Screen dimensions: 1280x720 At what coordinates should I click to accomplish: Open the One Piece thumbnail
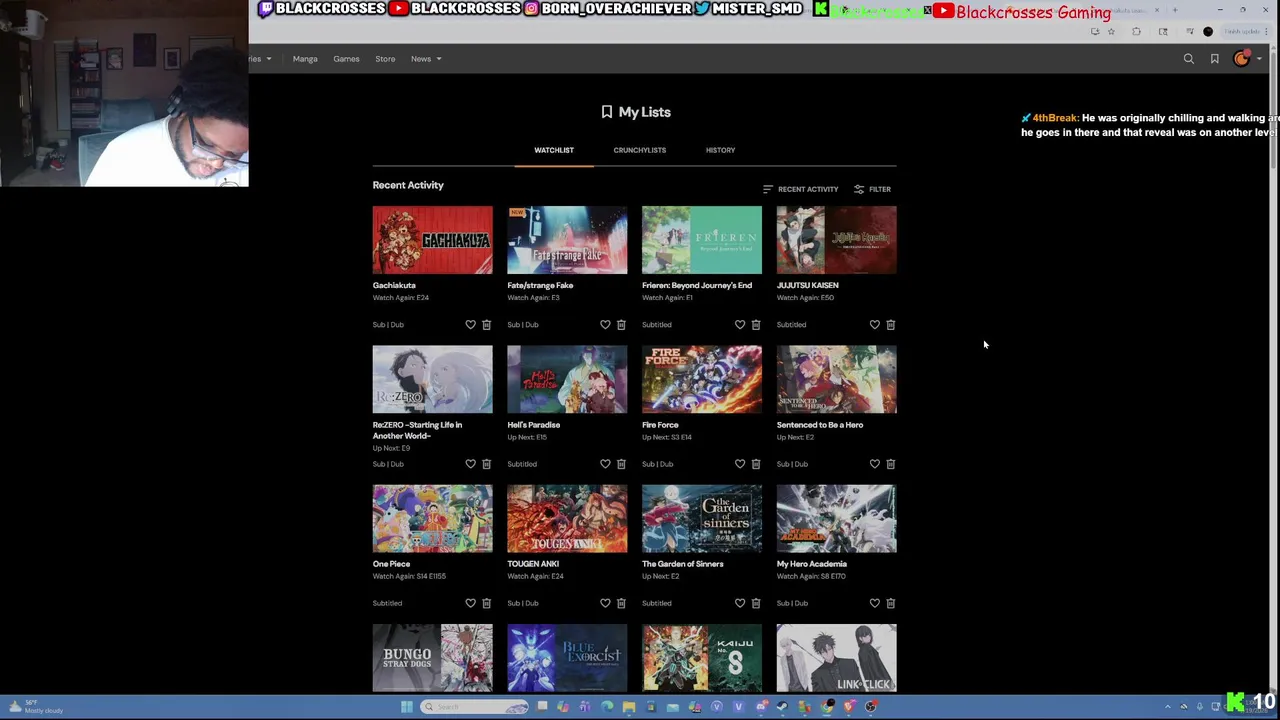(433, 519)
